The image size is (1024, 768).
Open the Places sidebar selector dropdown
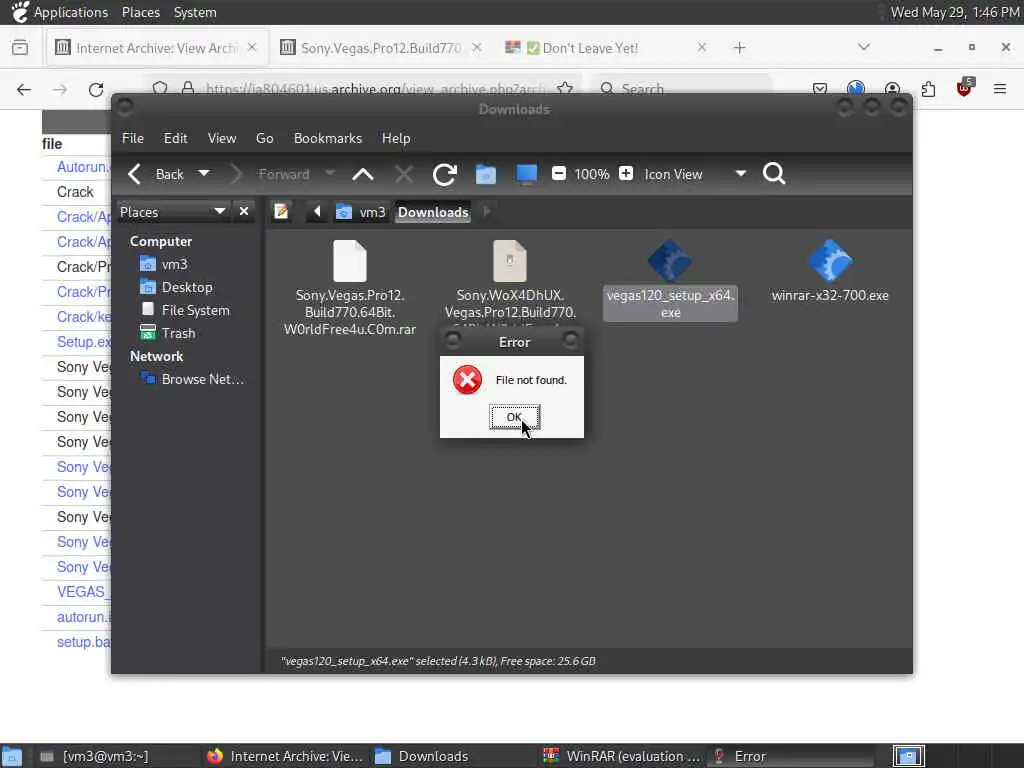point(173,212)
